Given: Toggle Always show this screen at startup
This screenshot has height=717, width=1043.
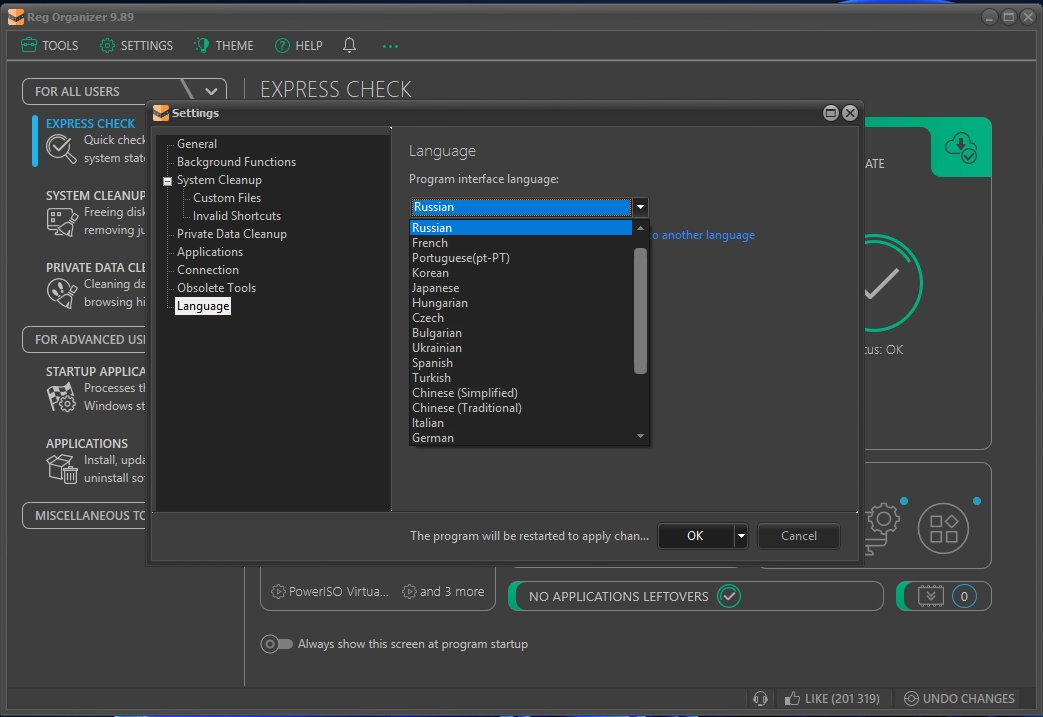Looking at the screenshot, I should 276,644.
